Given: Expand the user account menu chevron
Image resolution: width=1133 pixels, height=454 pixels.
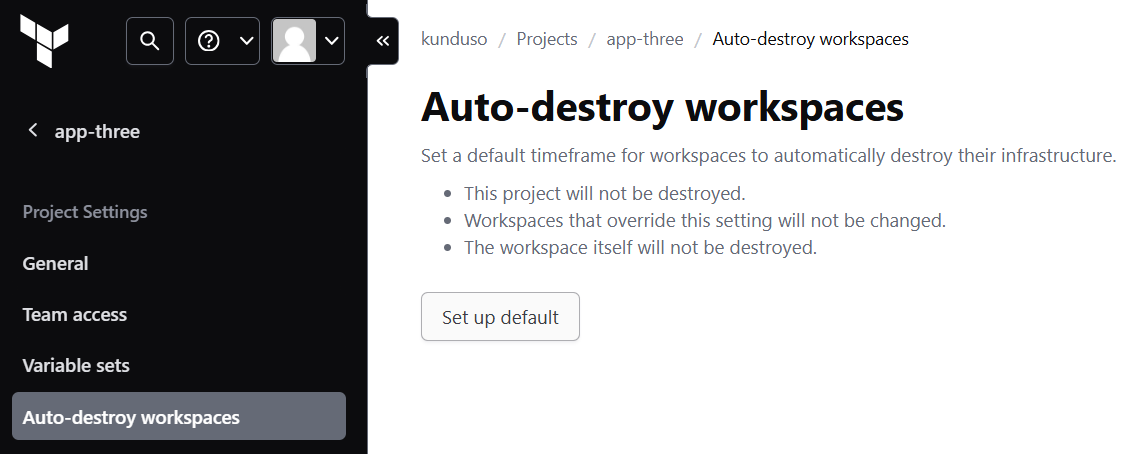Looking at the screenshot, I should 332,41.
